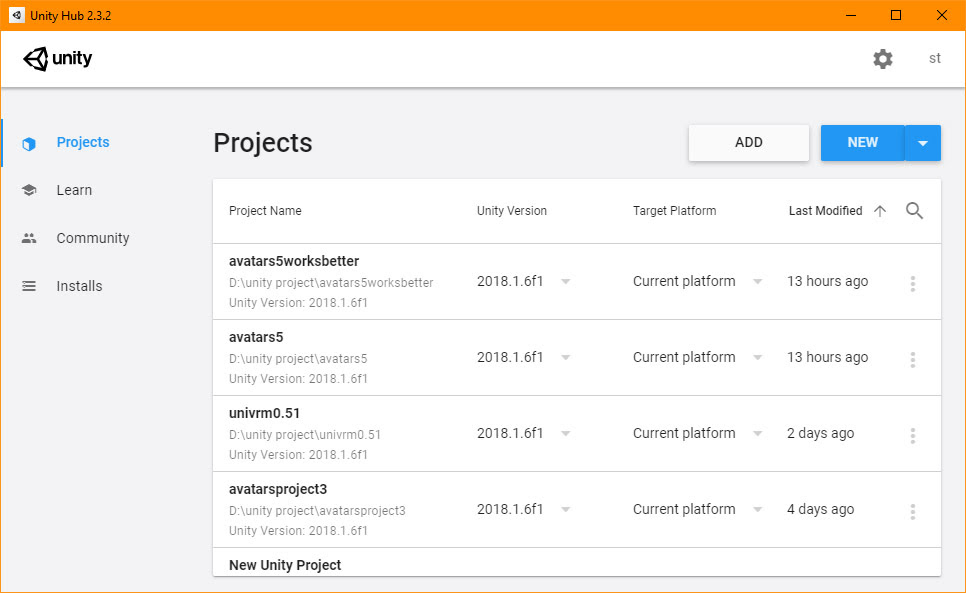Open more options for univrm0.51

912,435
